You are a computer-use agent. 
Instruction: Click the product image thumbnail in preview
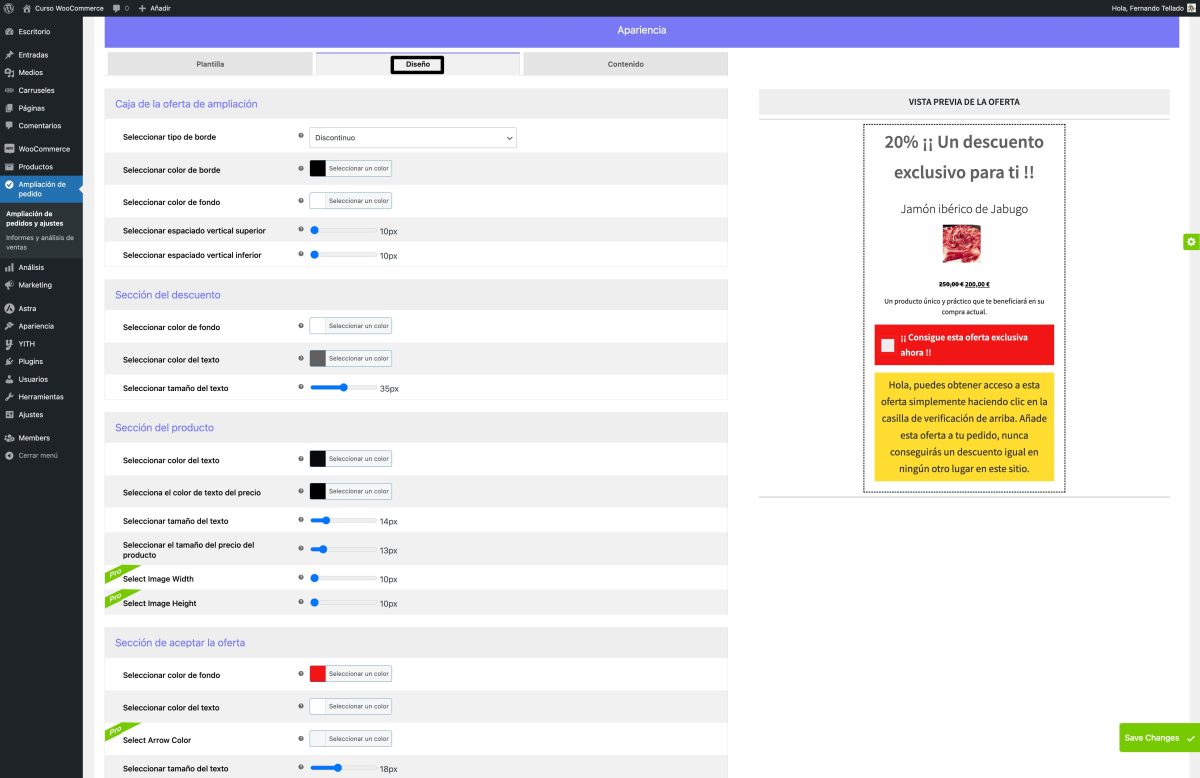(961, 244)
